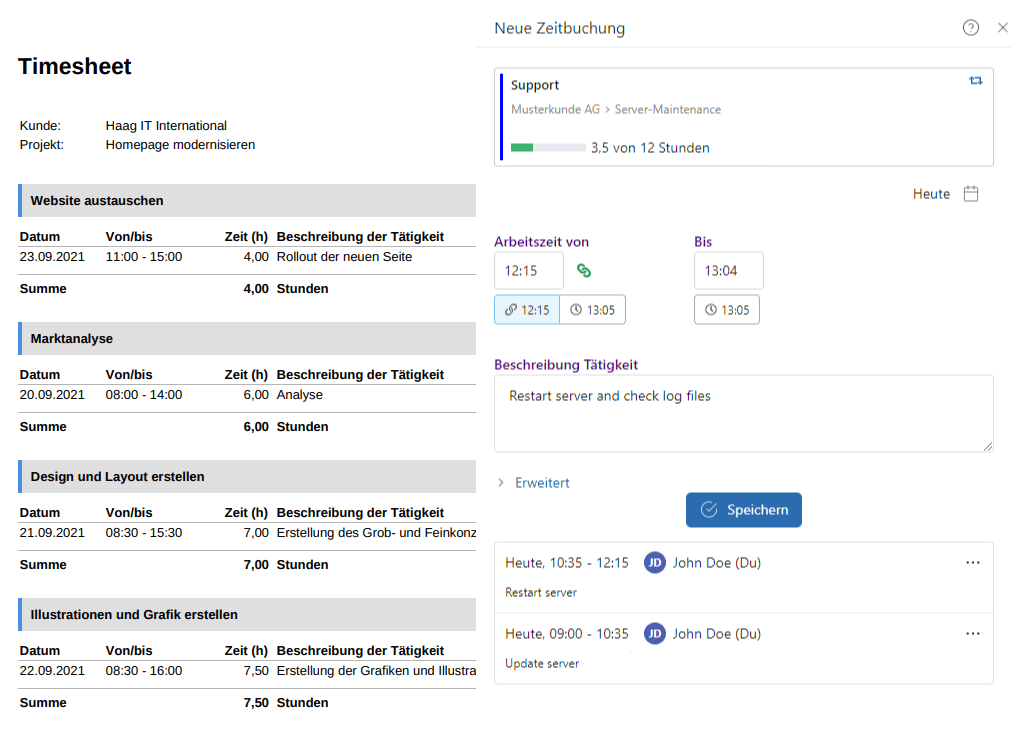Click the Speichern button
This screenshot has height=744, width=1020.
pos(743,510)
